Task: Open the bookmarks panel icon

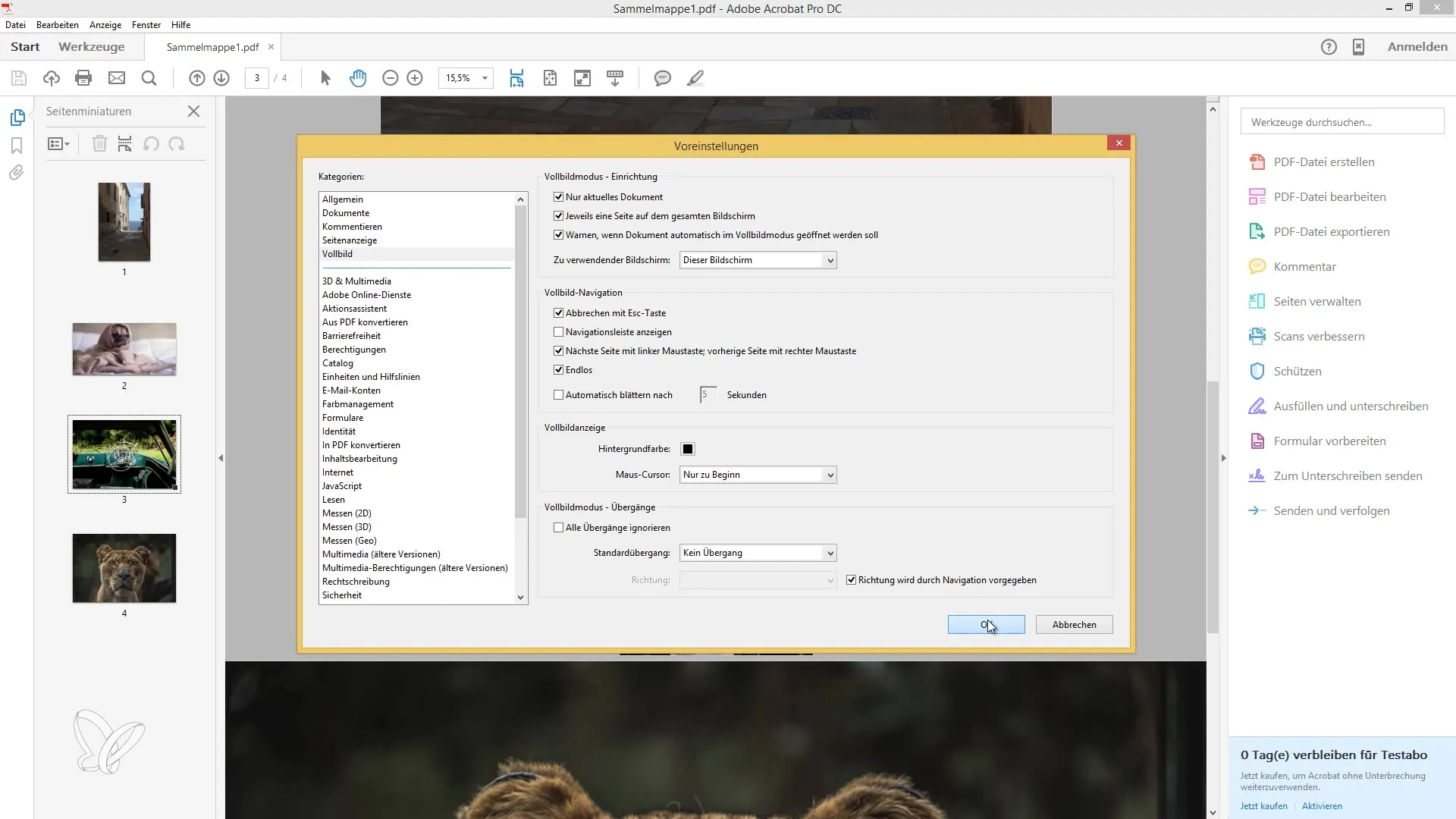Action: click(17, 146)
